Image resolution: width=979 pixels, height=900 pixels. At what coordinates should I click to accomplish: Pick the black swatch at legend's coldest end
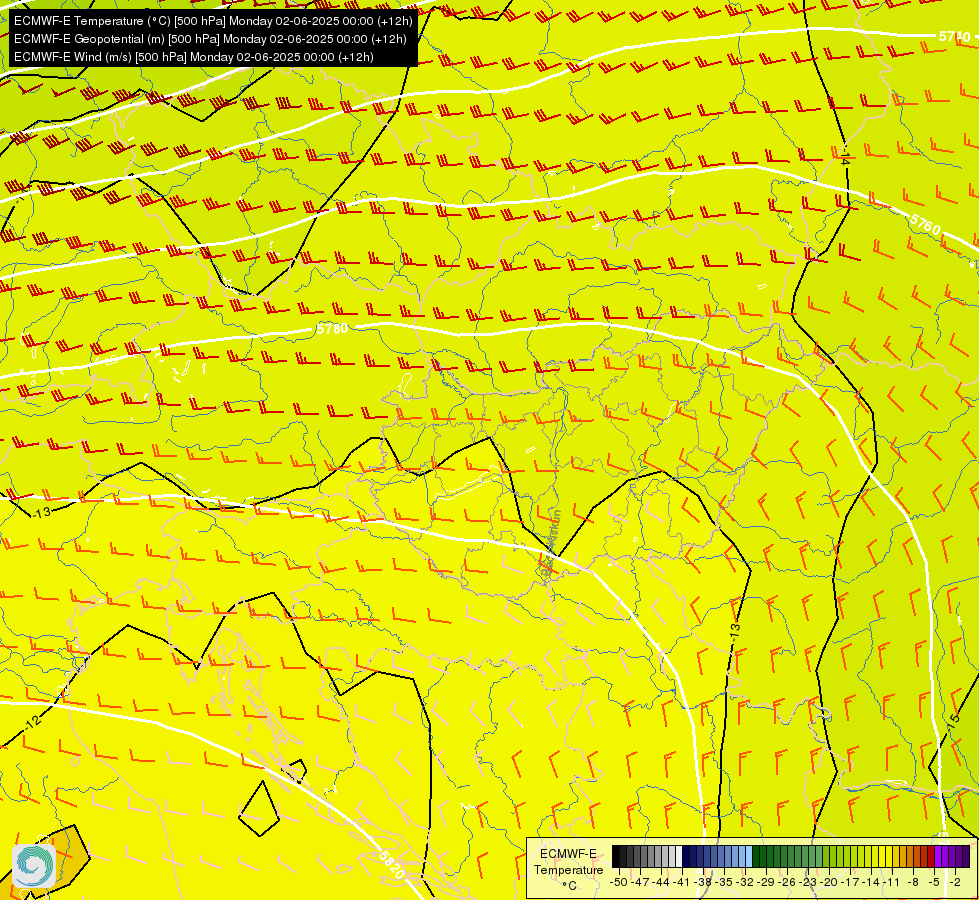pyautogui.click(x=616, y=857)
